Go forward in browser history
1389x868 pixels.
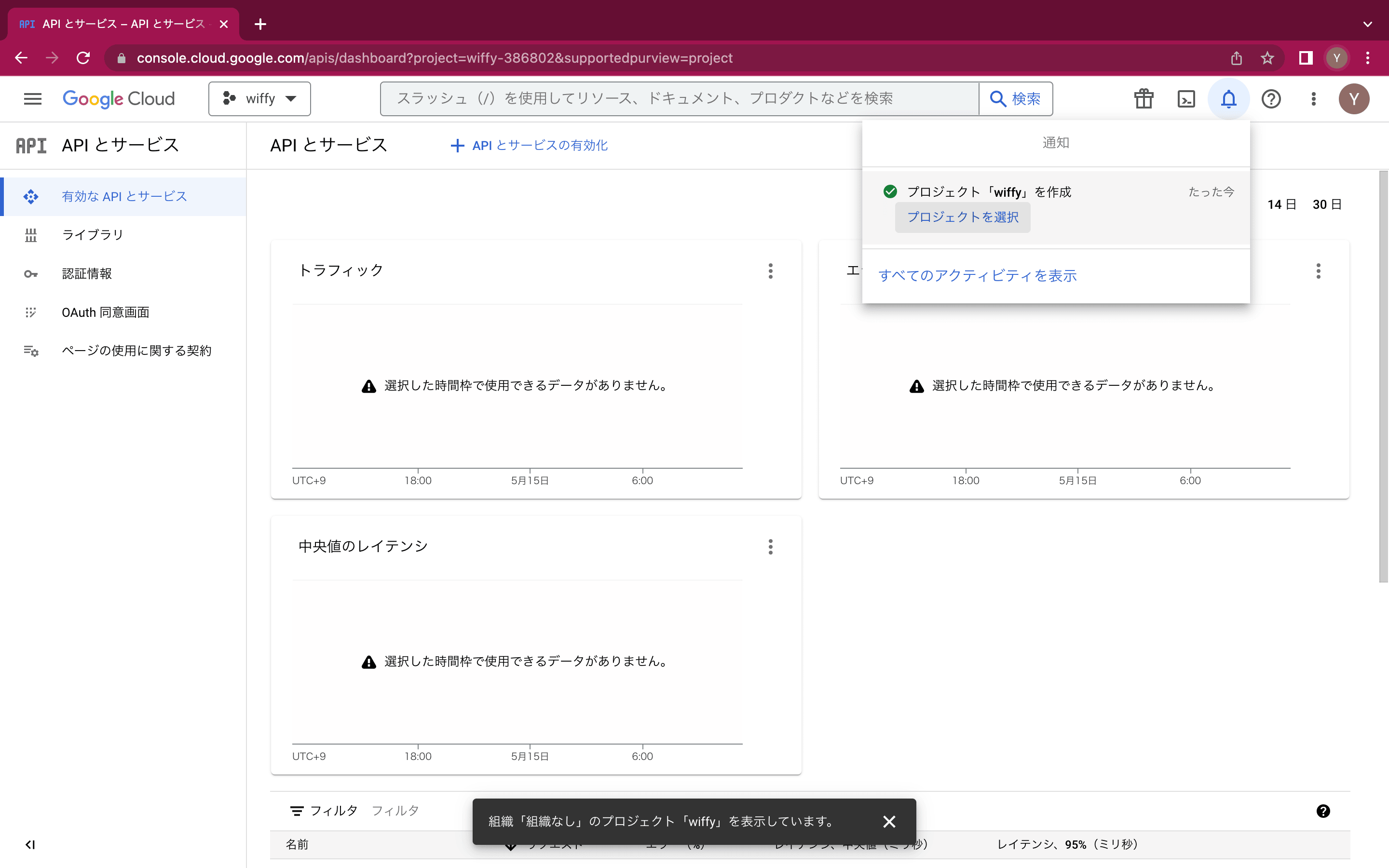tap(52, 58)
